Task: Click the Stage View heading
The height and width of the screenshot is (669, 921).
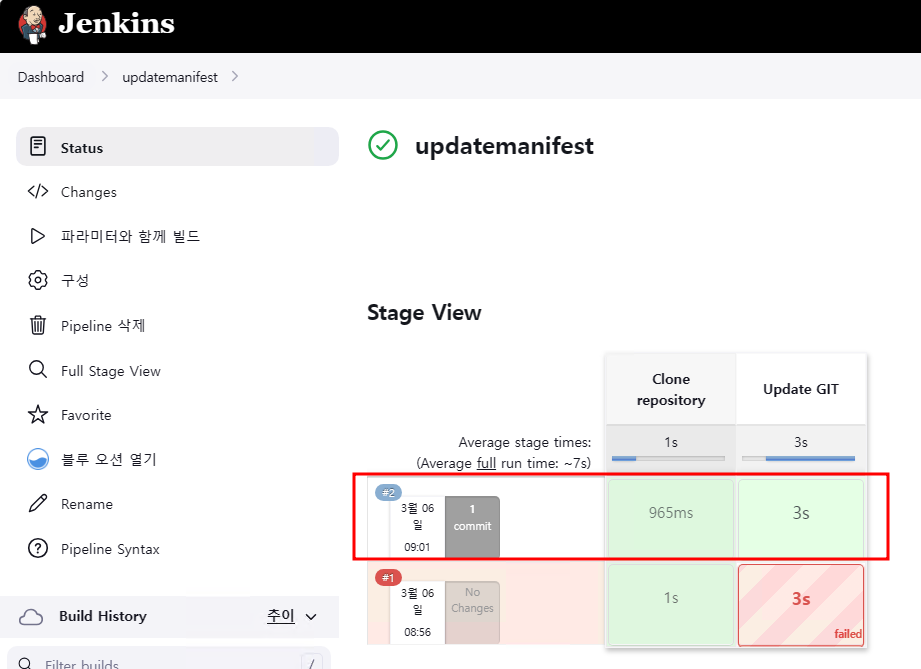Action: click(424, 312)
